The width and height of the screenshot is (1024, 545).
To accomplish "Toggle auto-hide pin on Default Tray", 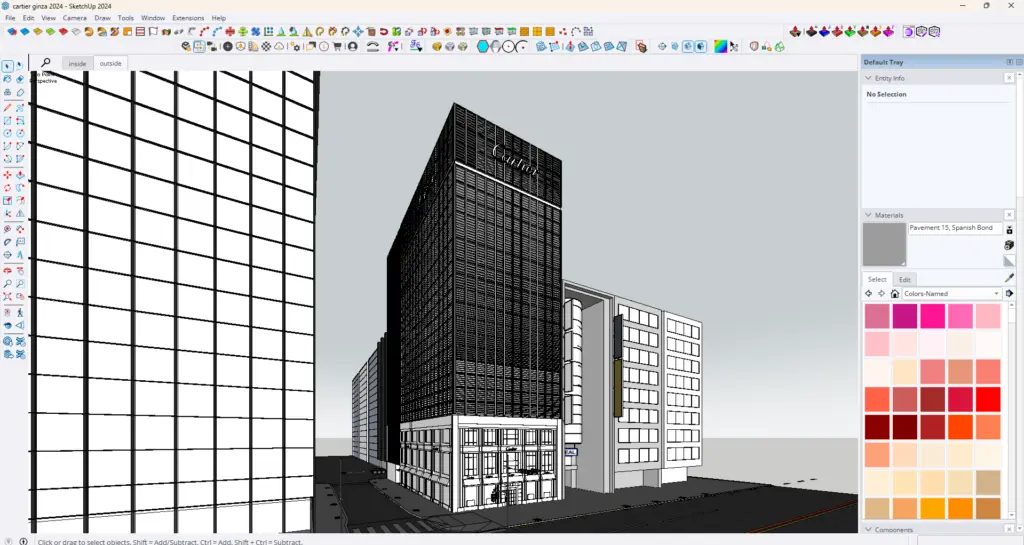I will tap(1009, 62).
